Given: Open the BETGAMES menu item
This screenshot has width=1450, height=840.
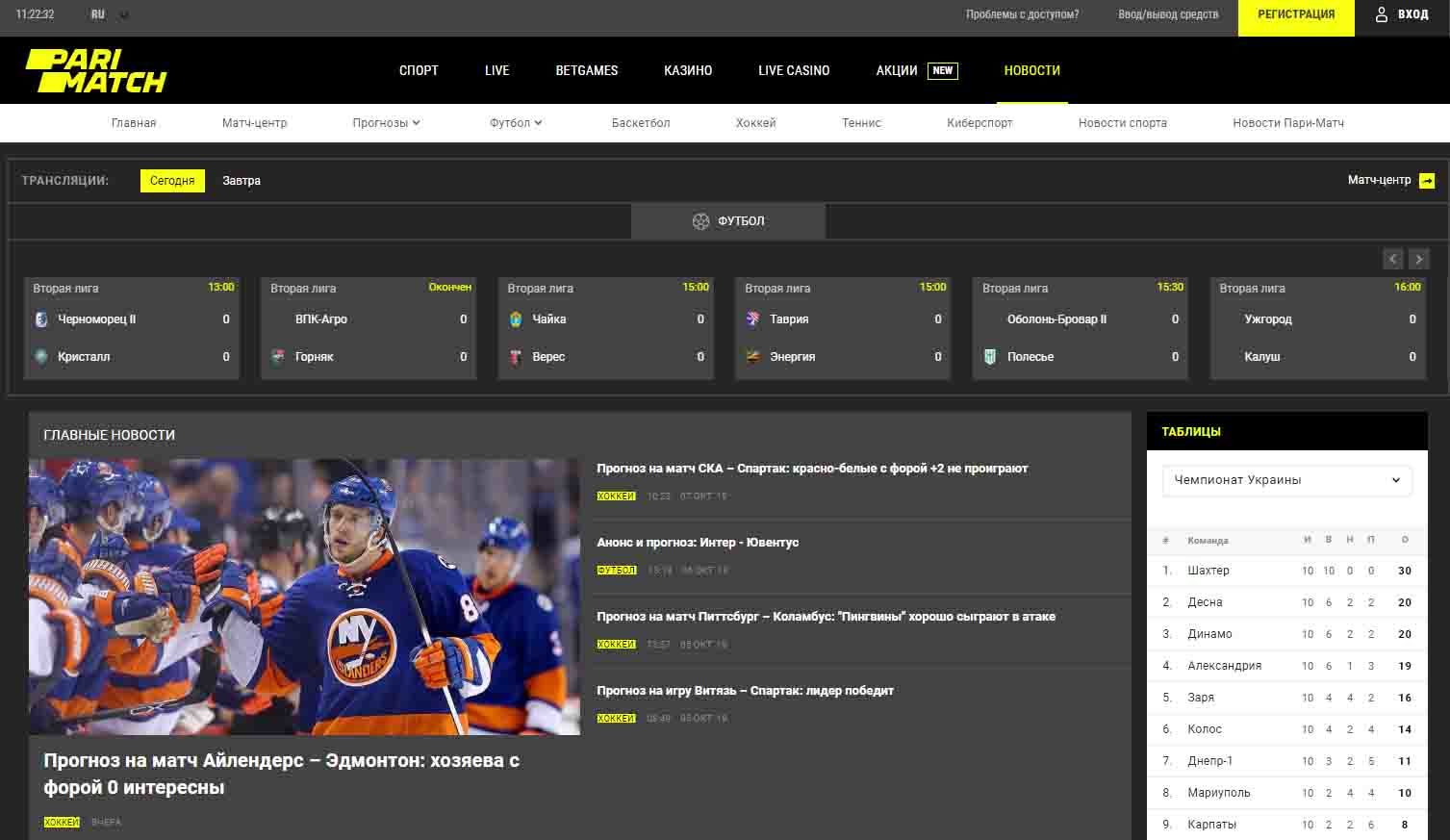Looking at the screenshot, I should point(587,70).
